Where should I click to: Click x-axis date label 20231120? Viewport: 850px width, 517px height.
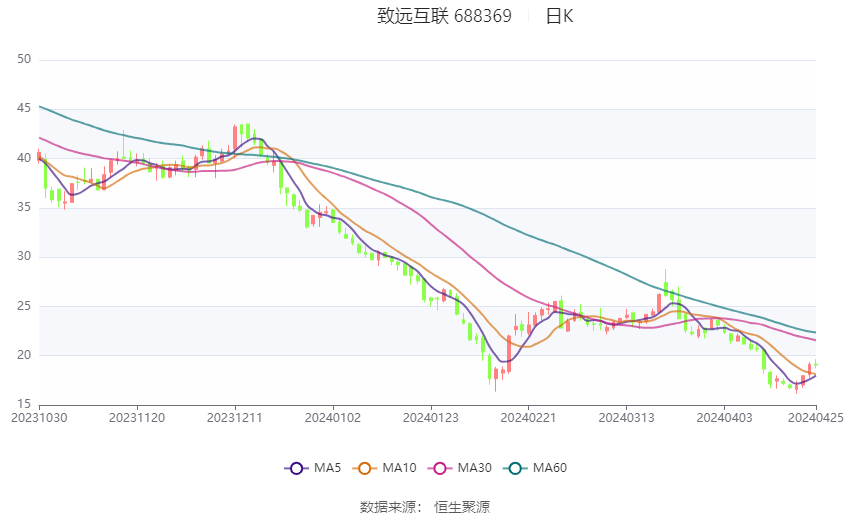tap(137, 418)
